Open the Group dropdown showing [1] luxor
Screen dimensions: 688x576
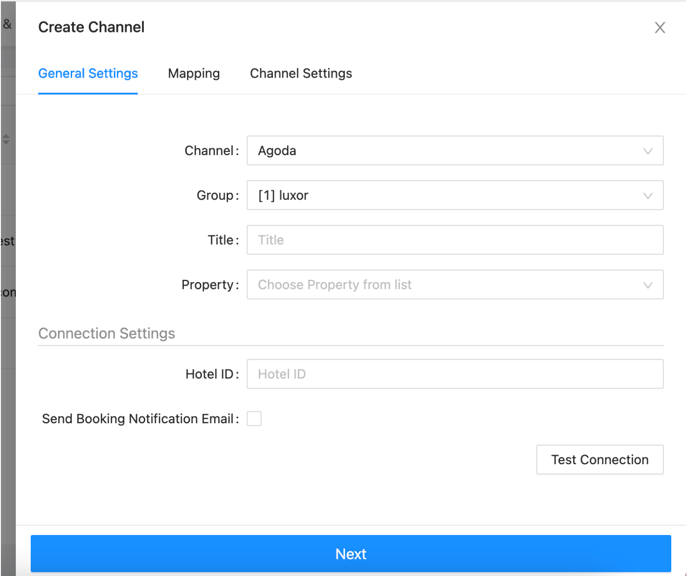pos(455,195)
